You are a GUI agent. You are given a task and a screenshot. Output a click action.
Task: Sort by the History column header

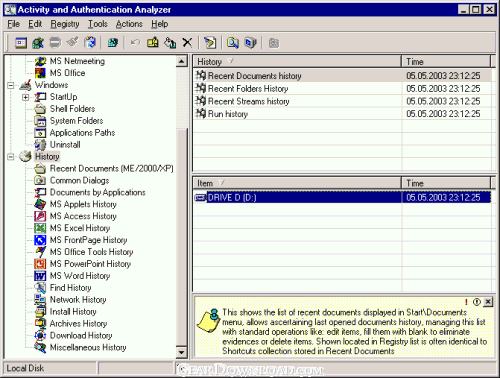pos(297,62)
